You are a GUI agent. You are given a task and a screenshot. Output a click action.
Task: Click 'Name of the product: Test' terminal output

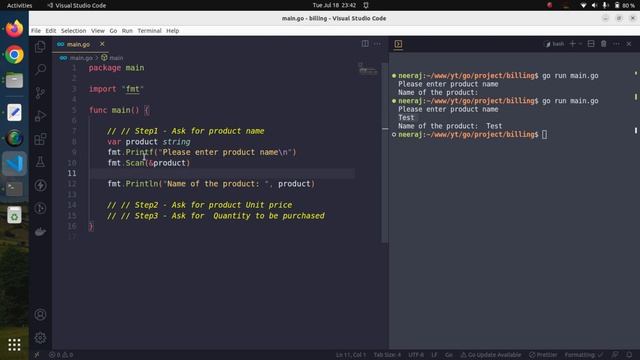pyautogui.click(x=450, y=126)
